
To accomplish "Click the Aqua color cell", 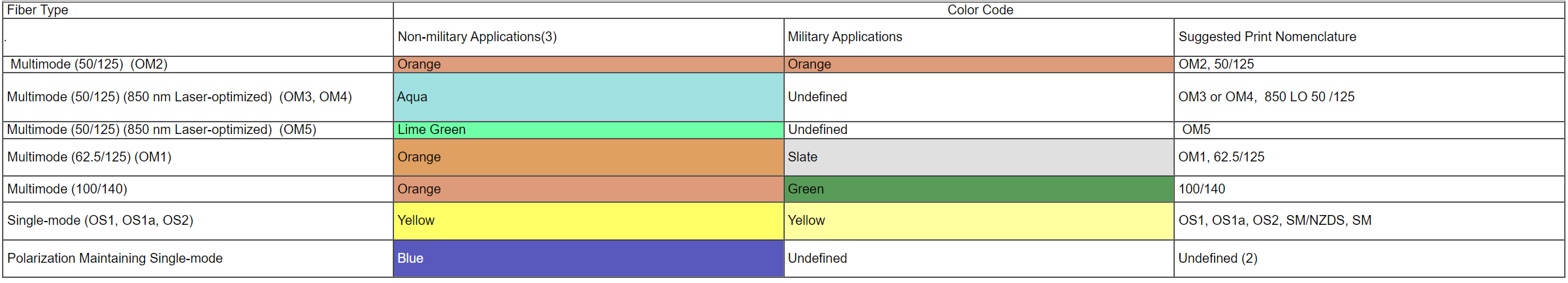I will pos(588,97).
